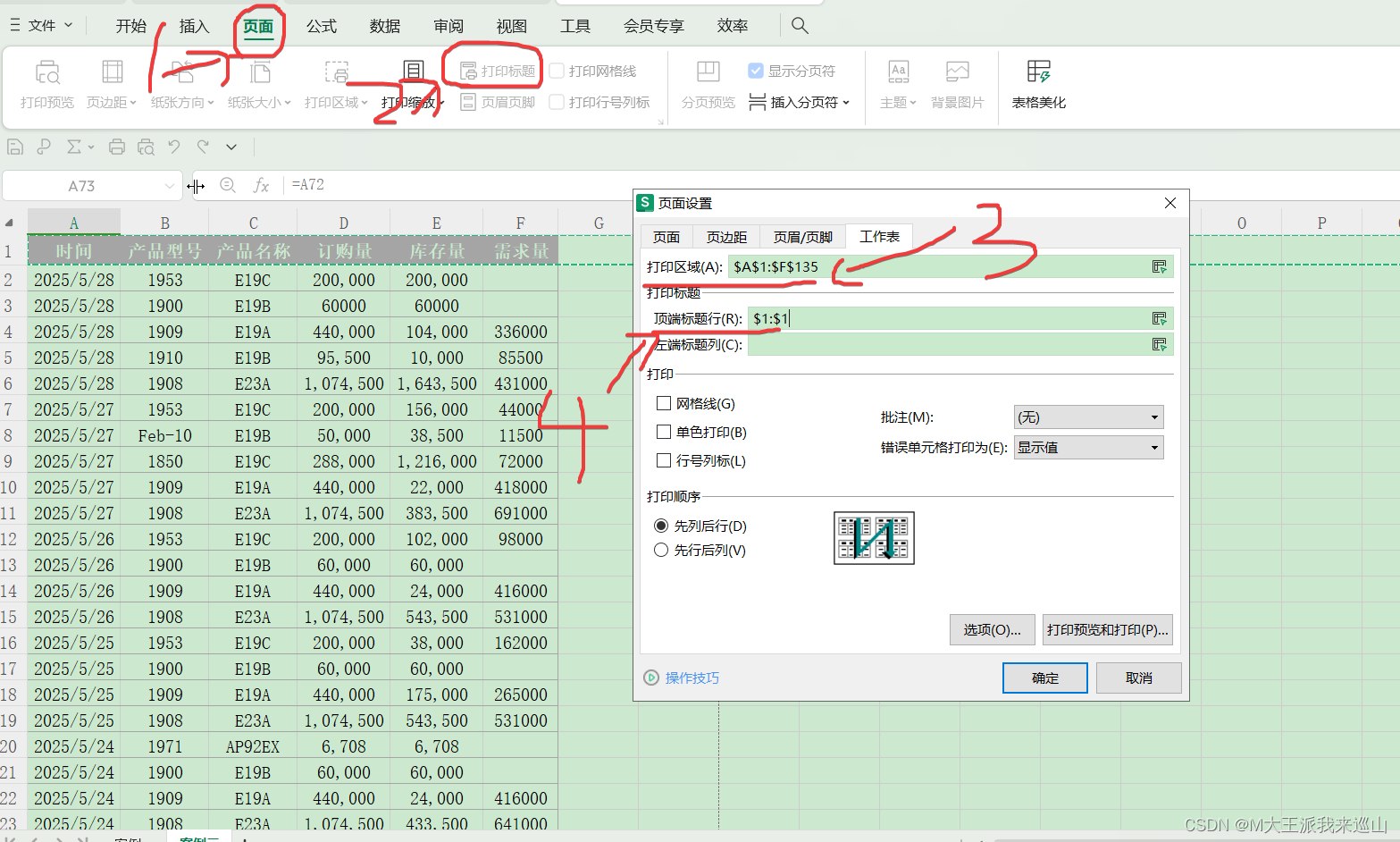Image resolution: width=1400 pixels, height=842 pixels.
Task: Enable Row and column headings (行号列标) checkbox
Action: [664, 460]
